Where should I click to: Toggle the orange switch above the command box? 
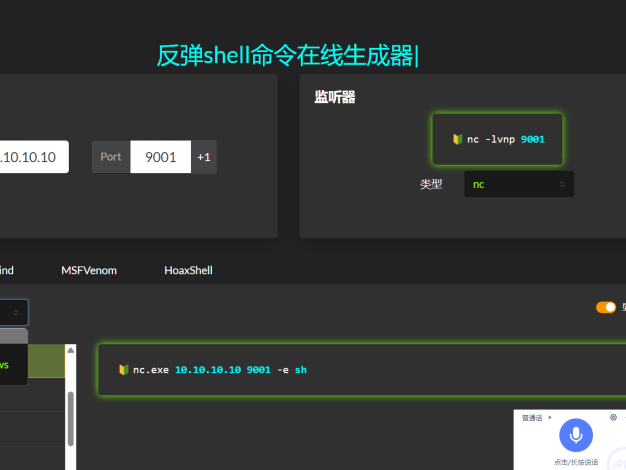click(606, 307)
